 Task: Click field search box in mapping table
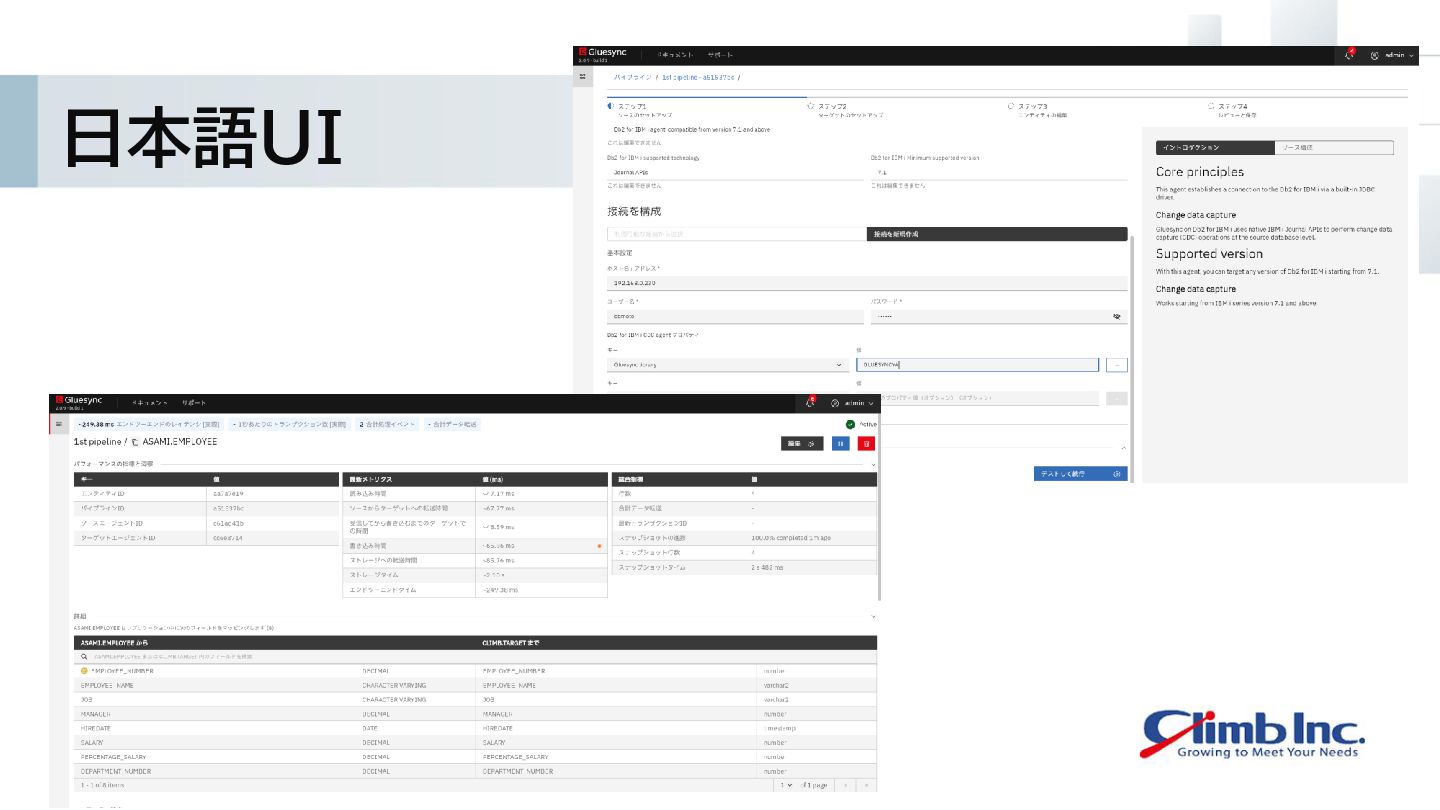click(x=475, y=656)
